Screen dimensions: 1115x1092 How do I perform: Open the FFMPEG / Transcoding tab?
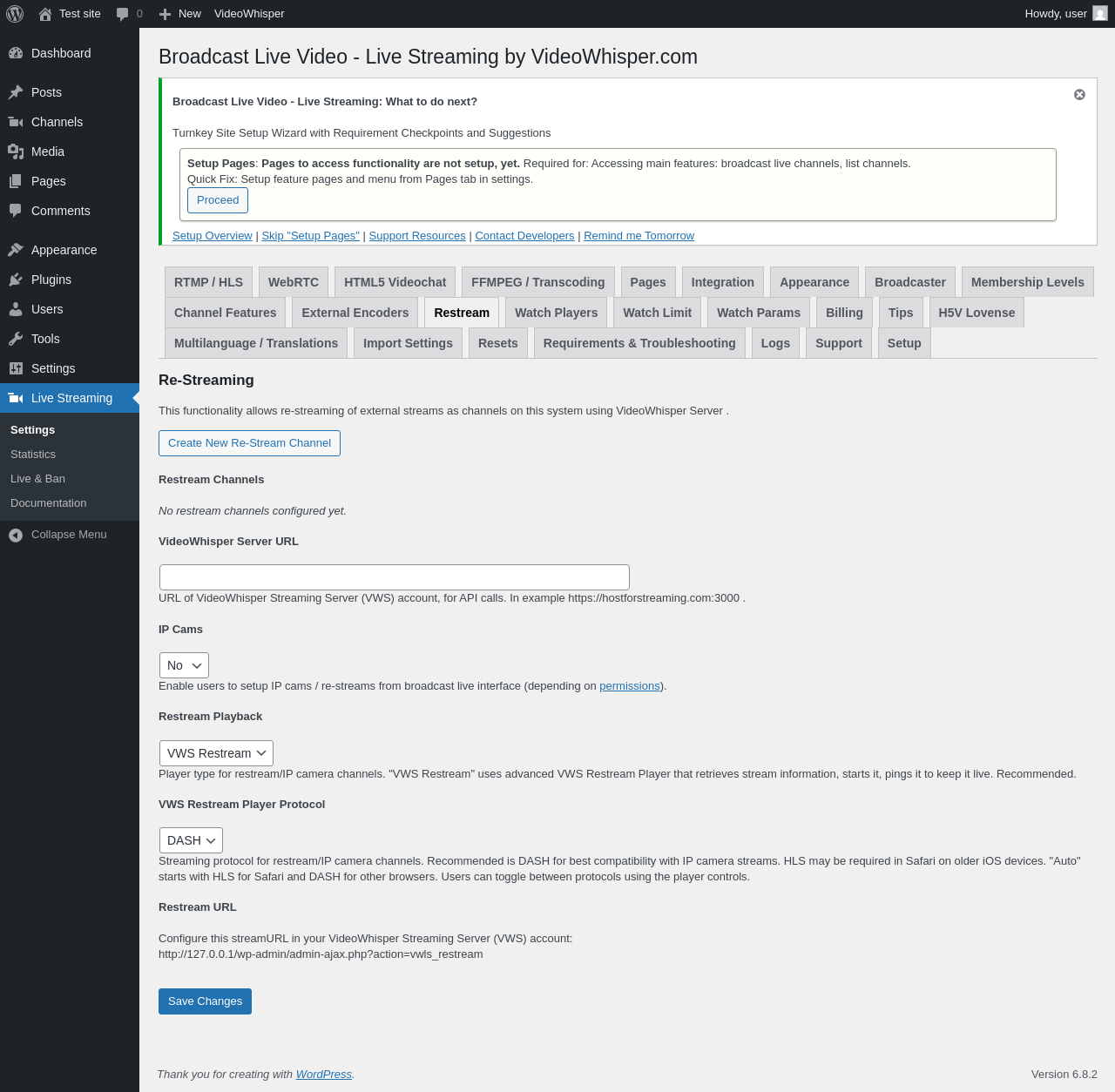click(537, 282)
